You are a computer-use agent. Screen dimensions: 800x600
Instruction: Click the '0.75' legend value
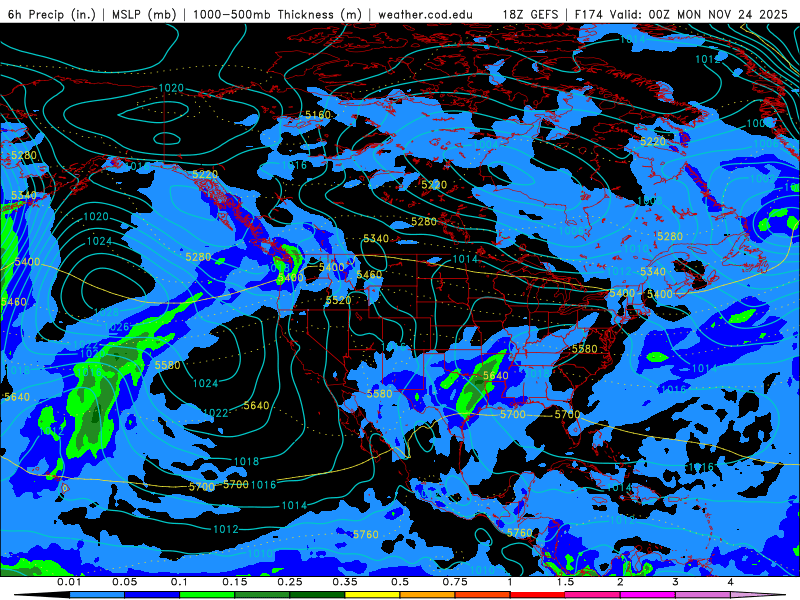pos(455,582)
